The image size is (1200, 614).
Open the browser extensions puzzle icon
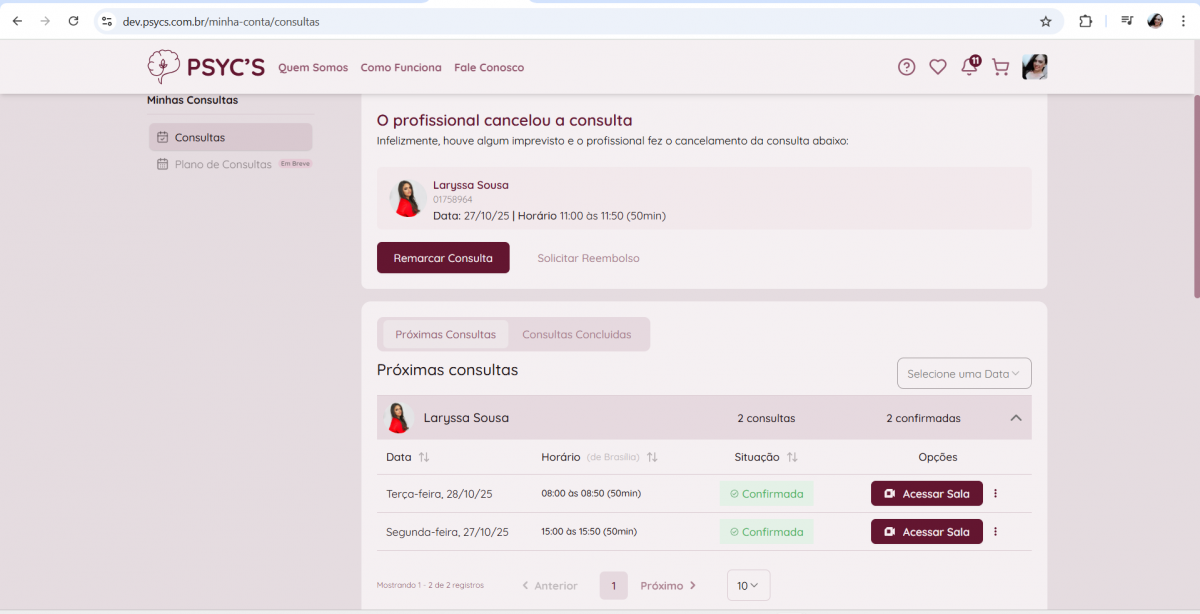[1085, 21]
